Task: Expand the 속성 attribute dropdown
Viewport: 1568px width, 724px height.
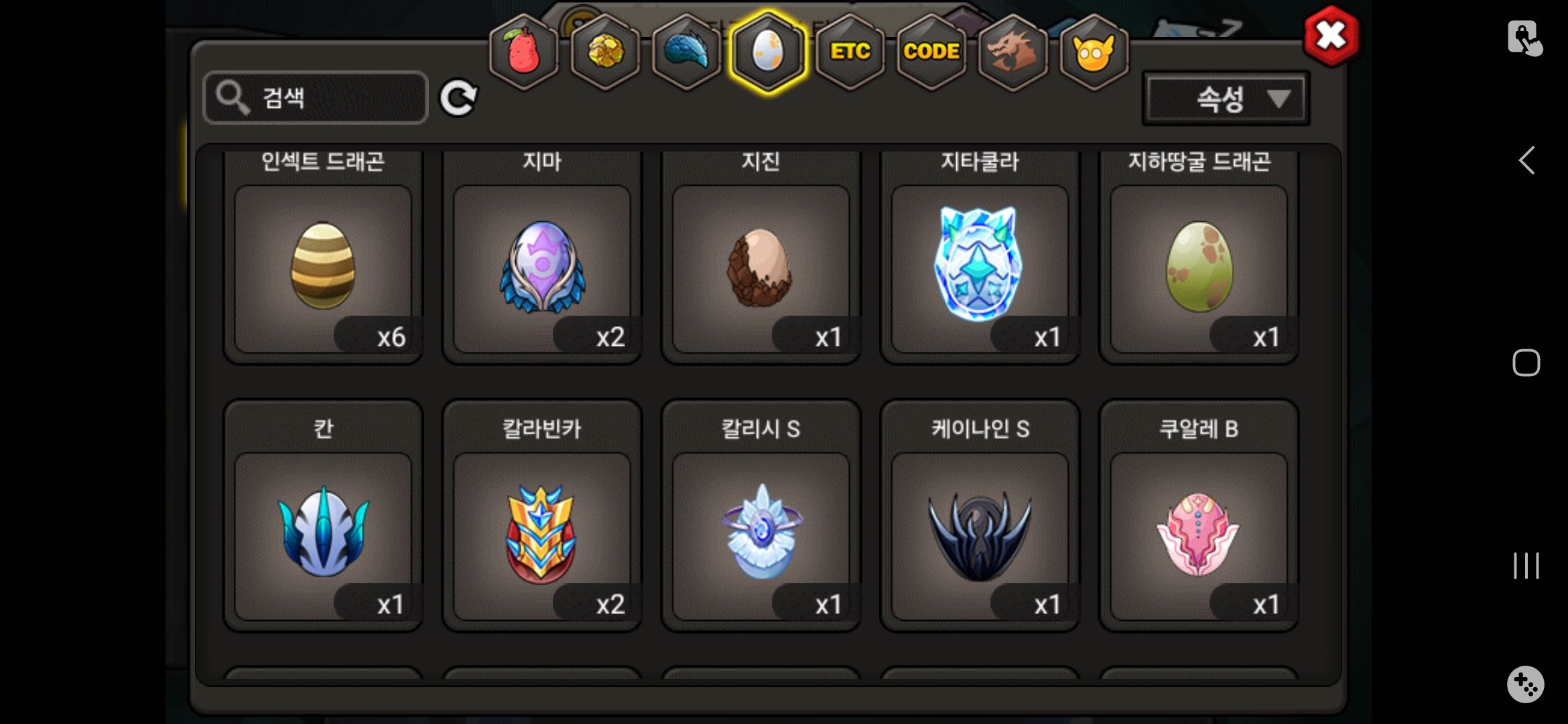Action: [1226, 99]
